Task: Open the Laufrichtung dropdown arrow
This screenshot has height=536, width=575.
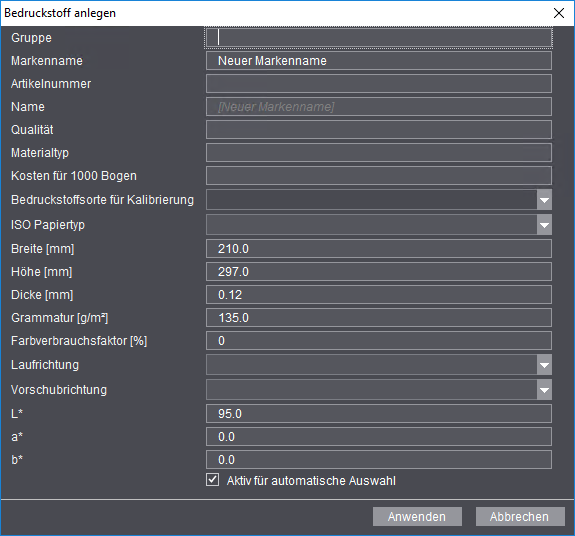Action: (545, 365)
